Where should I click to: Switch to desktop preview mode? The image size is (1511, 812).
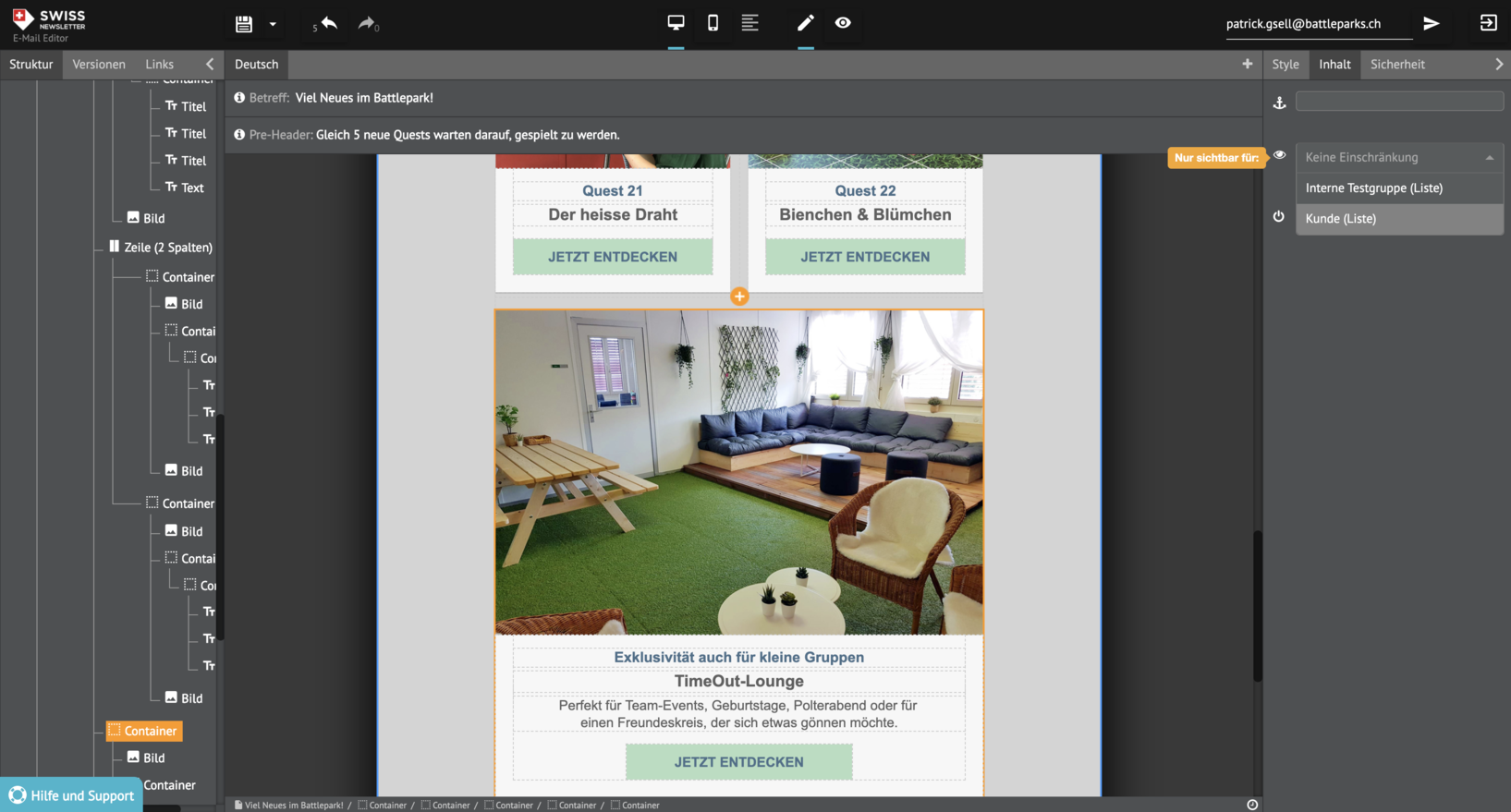pos(676,23)
